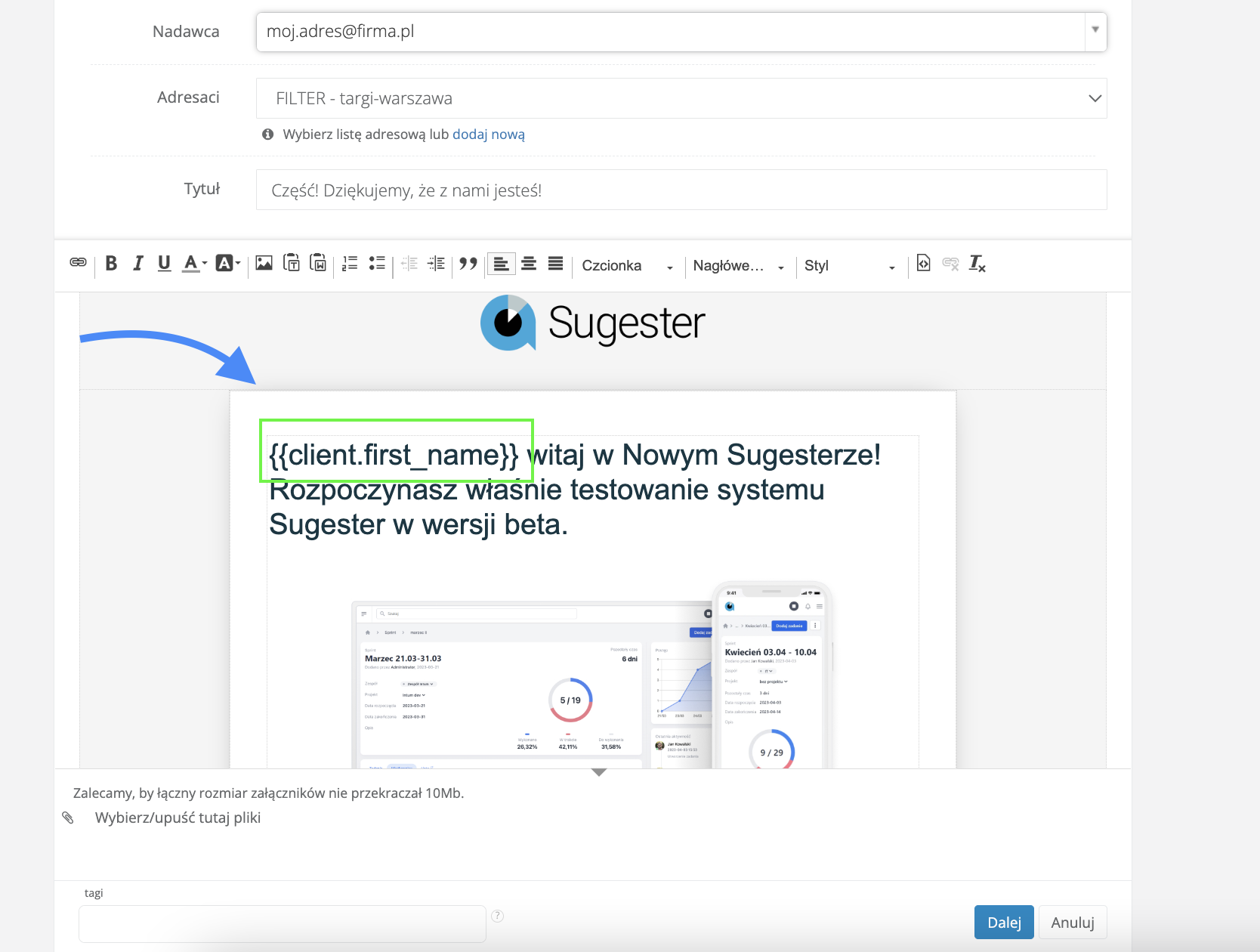The width and height of the screenshot is (1260, 952).
Task: Insert an image into the message
Action: 264,263
